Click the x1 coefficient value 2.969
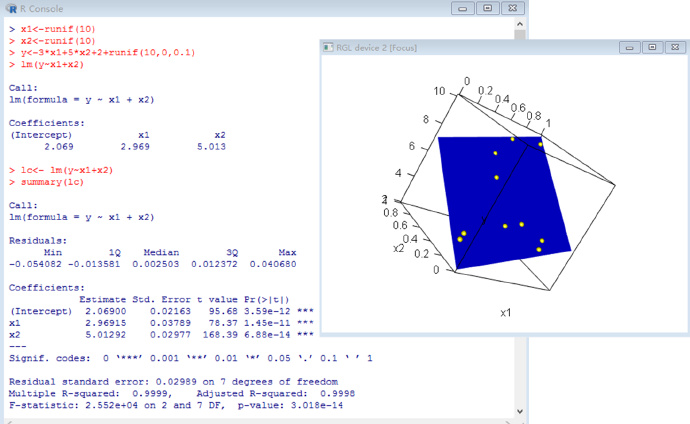 (x=135, y=146)
